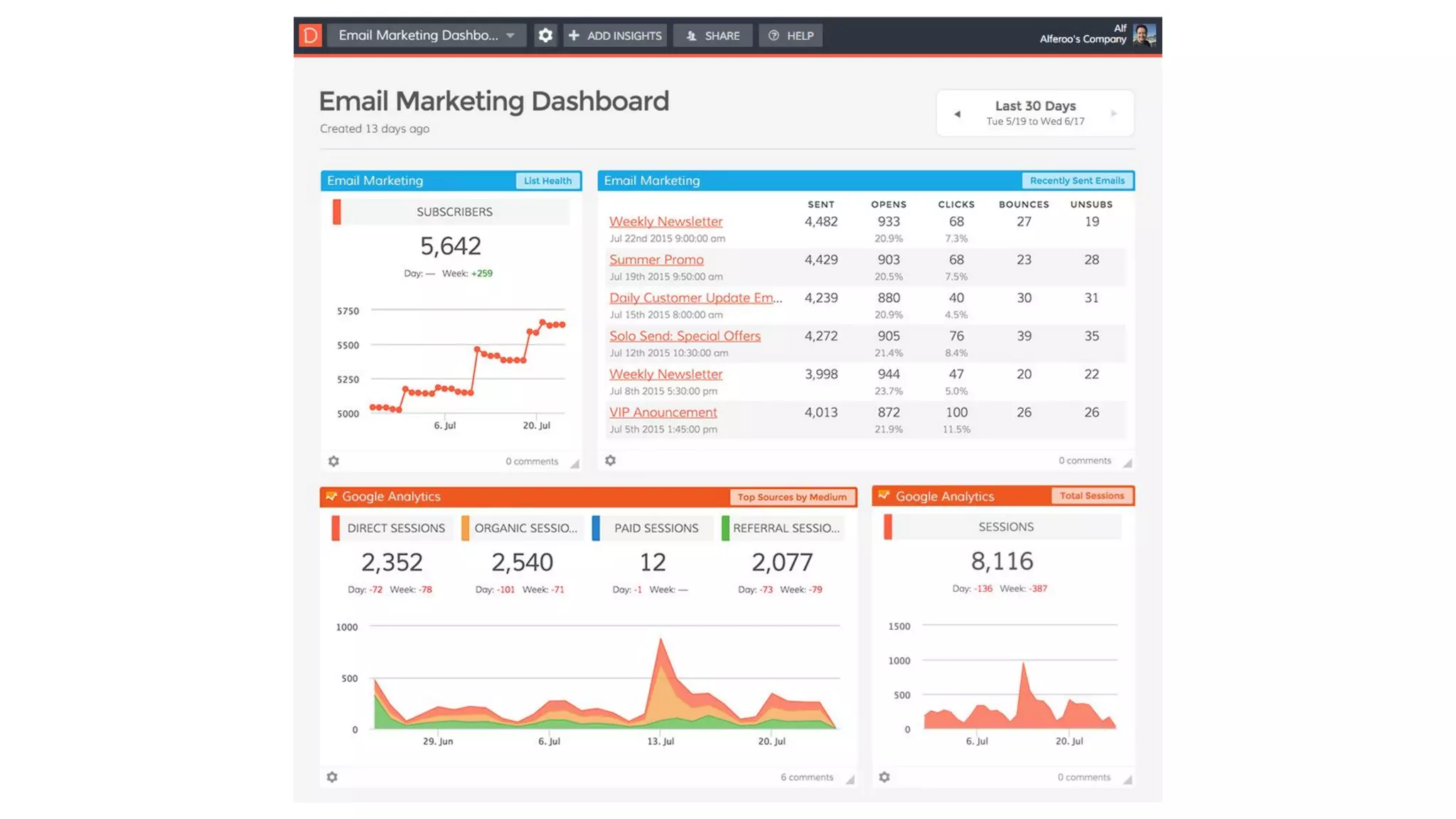Open dashboard settings gear in top bar

pyautogui.click(x=545, y=35)
